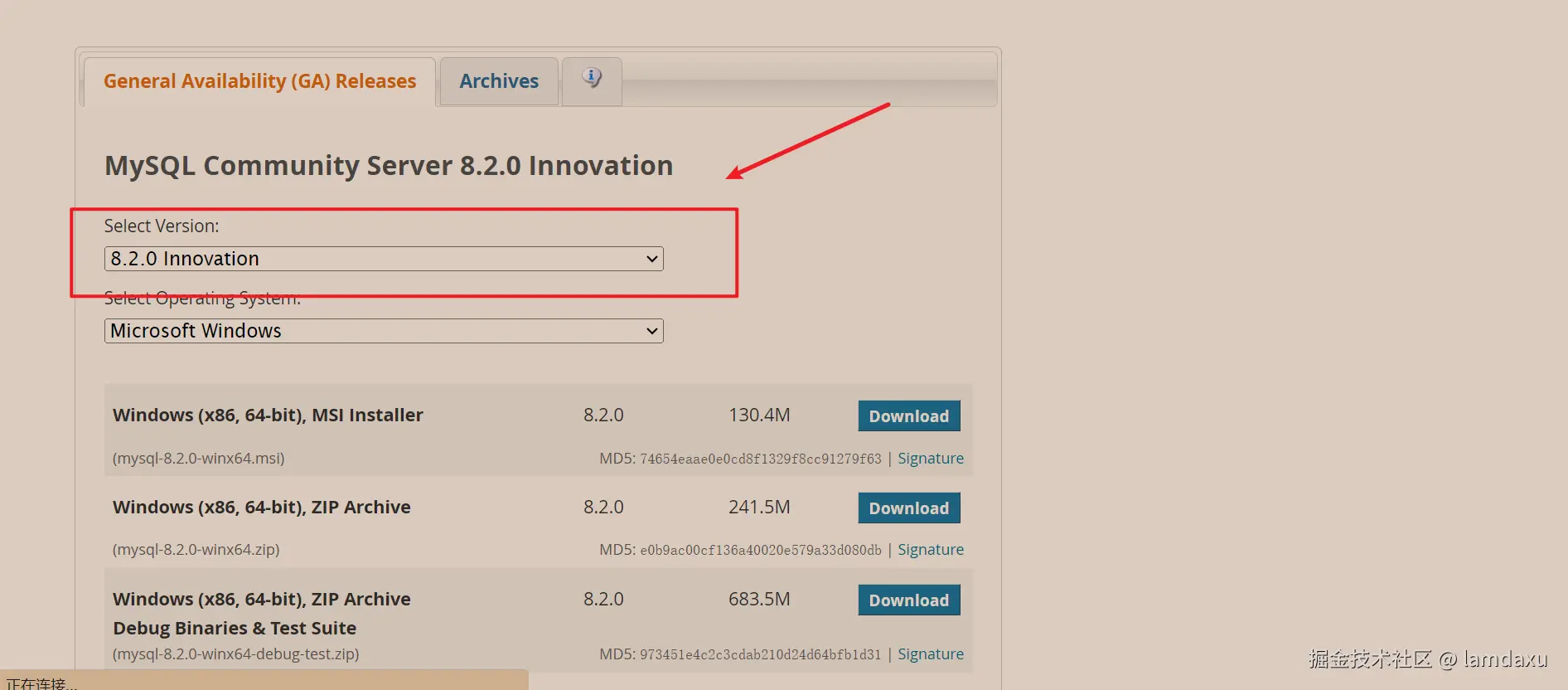Open the info icon tab
The image size is (1568, 690).
point(592,80)
